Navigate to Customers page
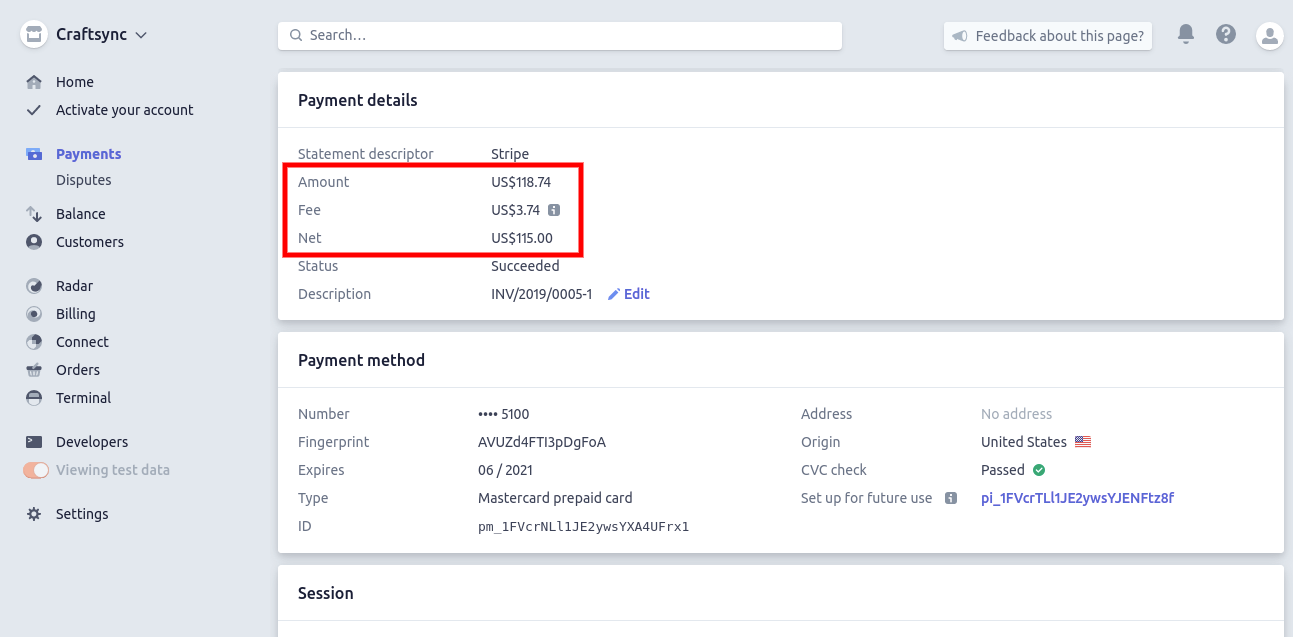This screenshot has height=637, width=1293. (x=90, y=242)
